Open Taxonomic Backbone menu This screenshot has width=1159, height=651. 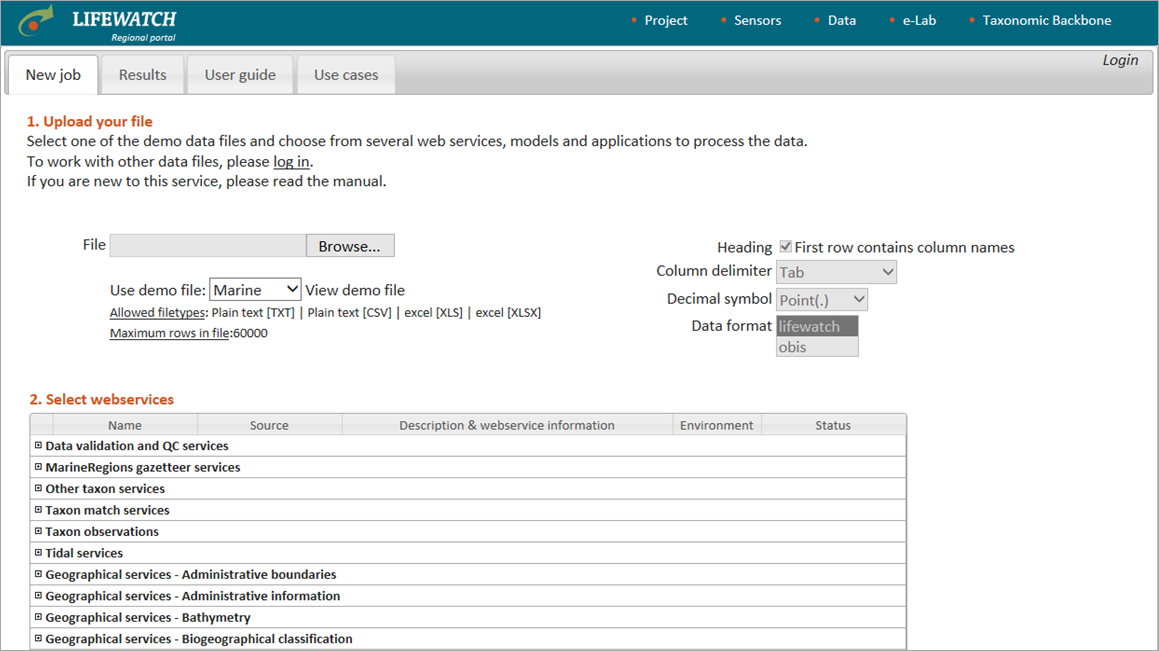pos(1046,20)
